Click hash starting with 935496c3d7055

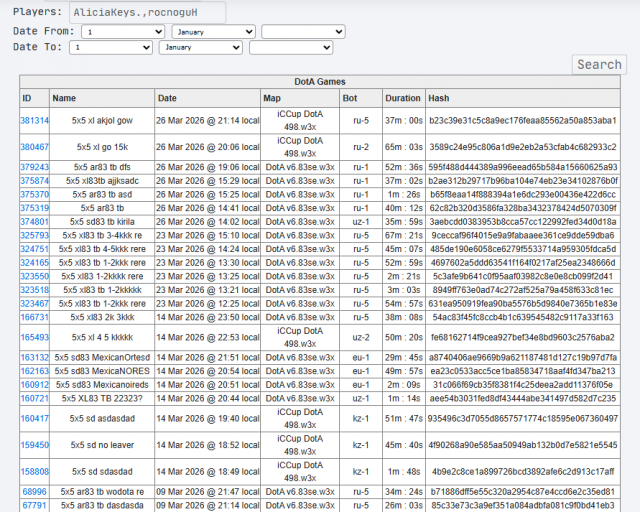[523, 419]
